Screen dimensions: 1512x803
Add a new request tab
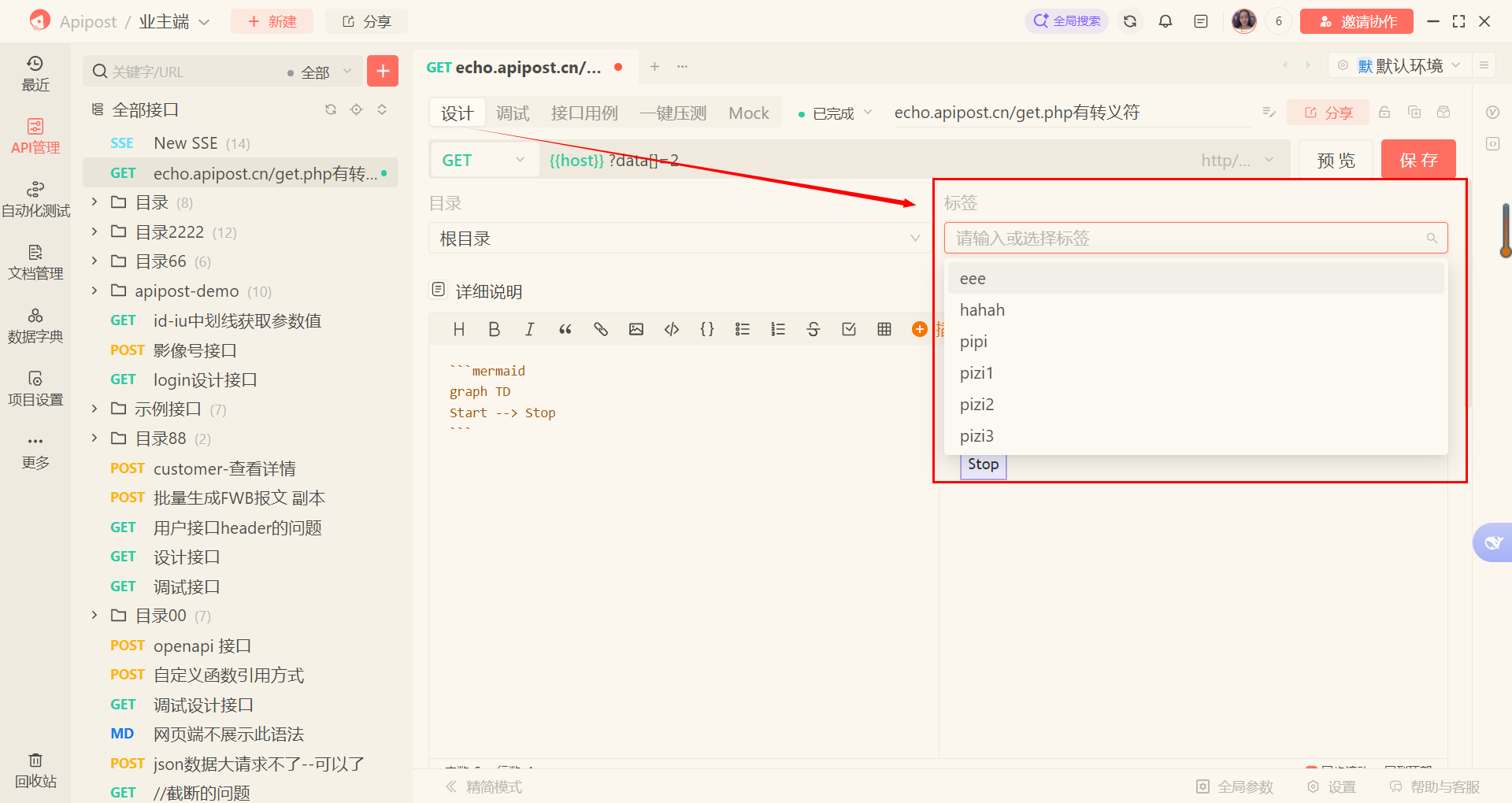(x=654, y=67)
